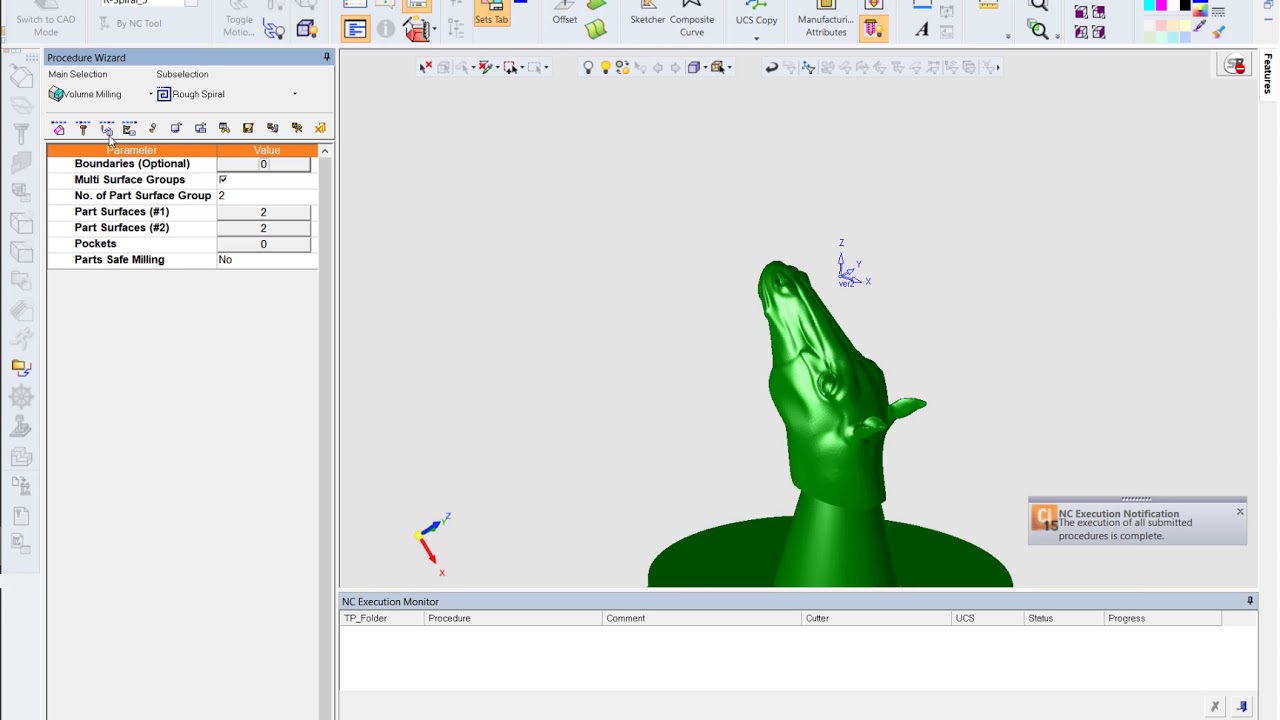Click the cutter tool wizard step icon
This screenshot has width=1280, height=720.
[83, 128]
